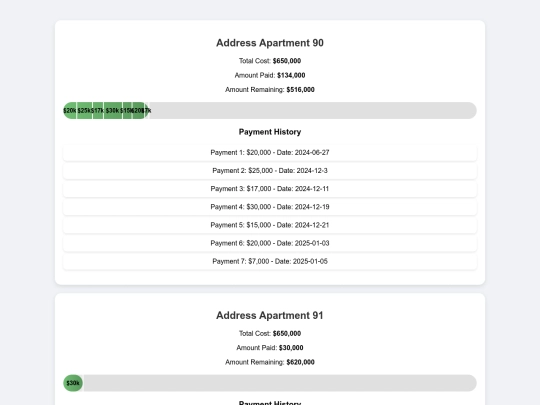Click the $30k segment in Apartment 91 bar
540x405 pixels.
(x=73, y=383)
